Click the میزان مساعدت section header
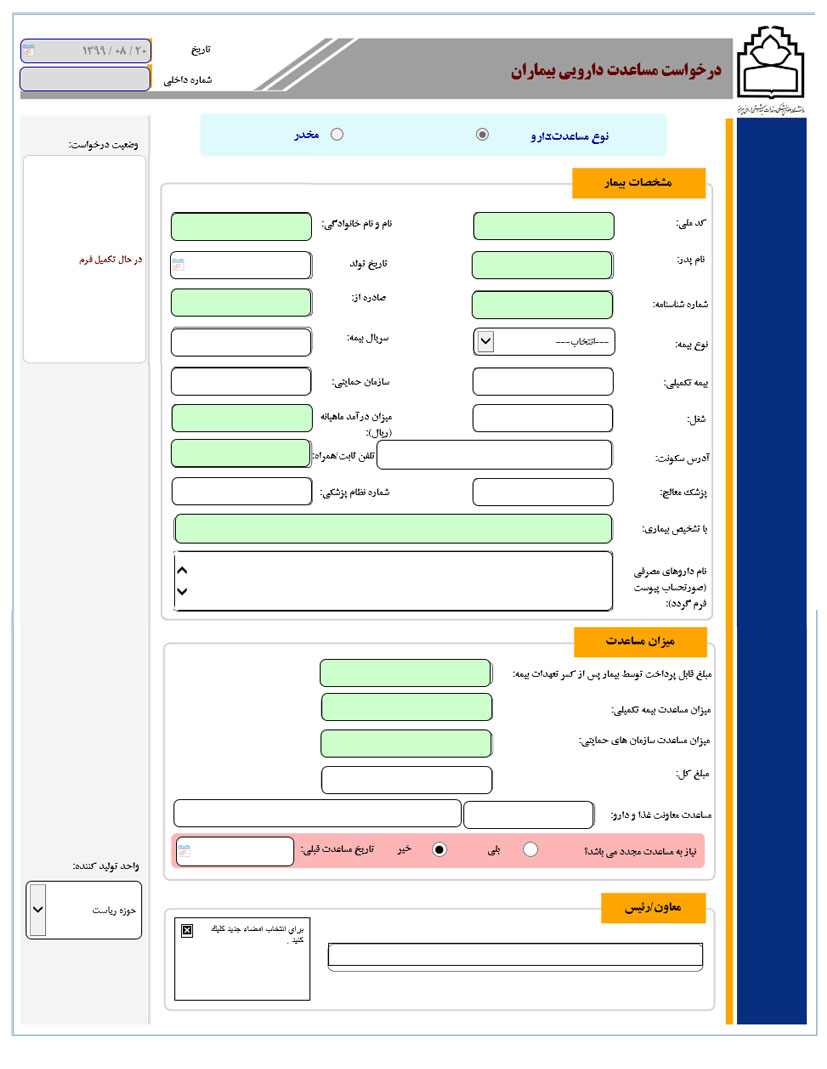Screen dimensions: 827x1069 coord(640,642)
